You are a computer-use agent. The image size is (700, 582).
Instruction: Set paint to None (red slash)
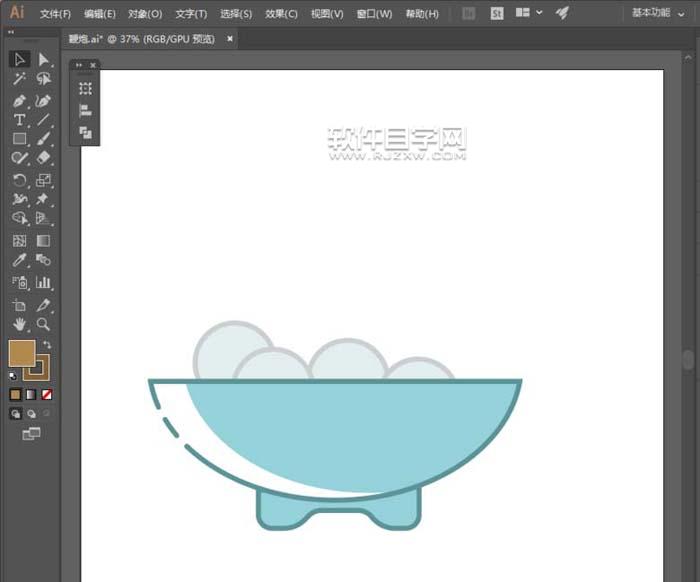(x=46, y=394)
